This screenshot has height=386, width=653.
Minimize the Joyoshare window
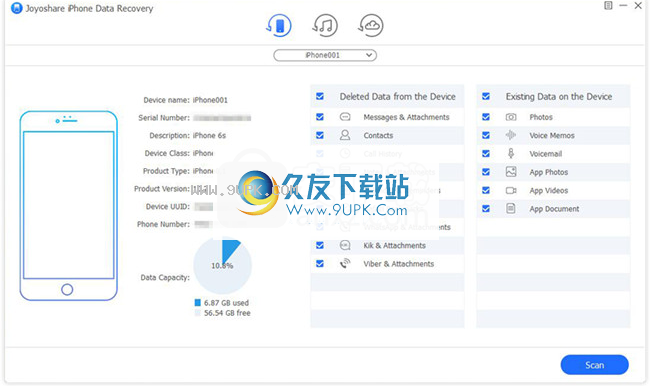[623, 5]
